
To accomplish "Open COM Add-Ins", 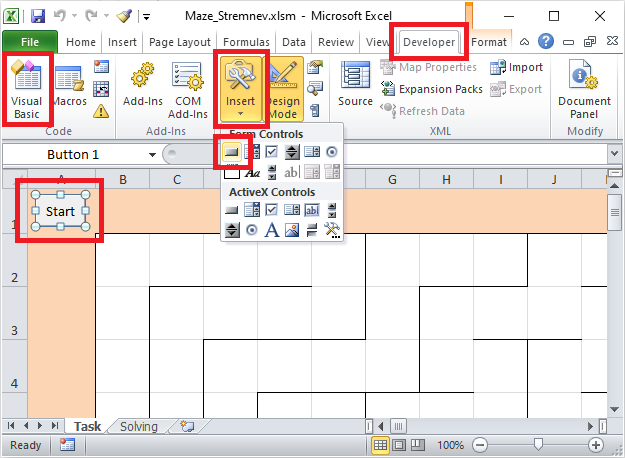I will tap(188, 90).
